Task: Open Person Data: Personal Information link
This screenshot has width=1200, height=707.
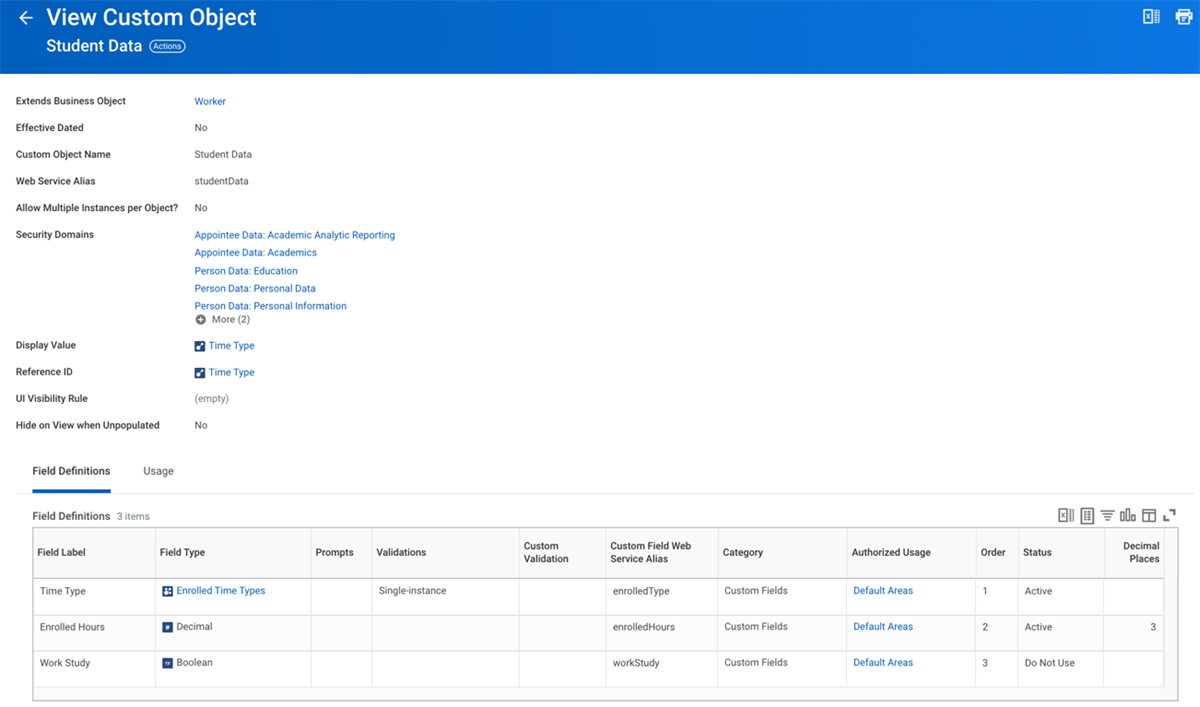Action: click(x=270, y=306)
